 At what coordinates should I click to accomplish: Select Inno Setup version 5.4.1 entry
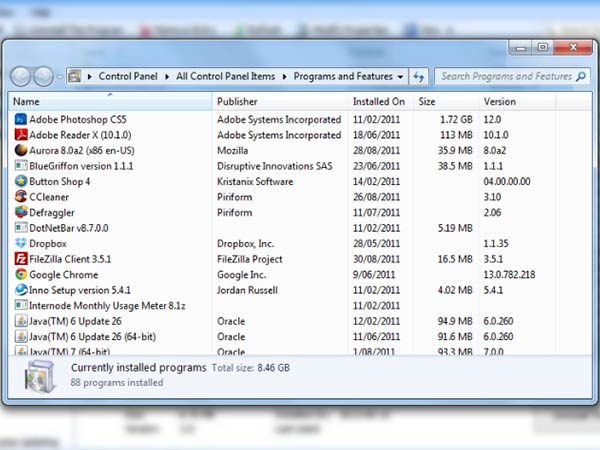80,290
